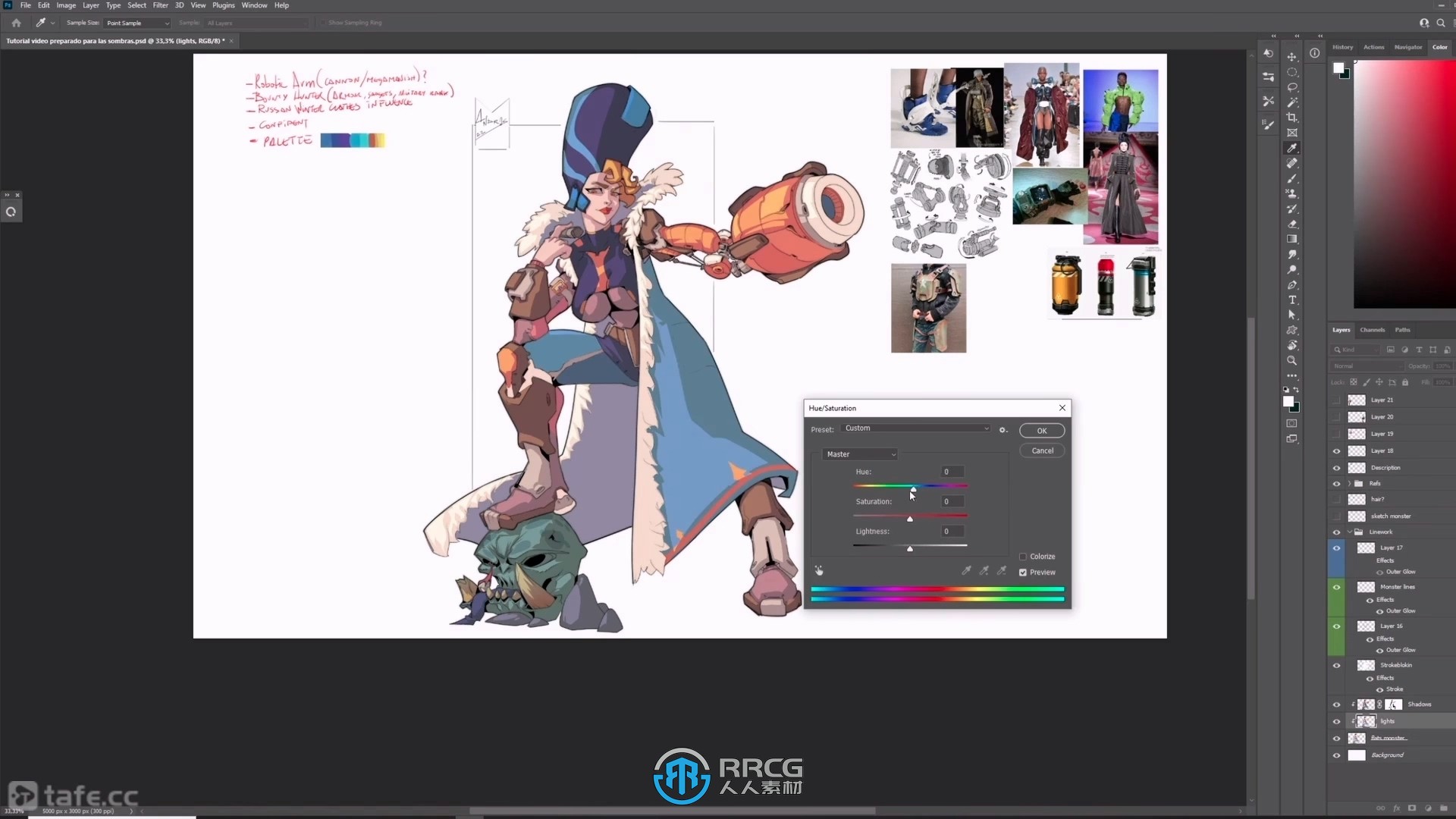Select the Brush tool
This screenshot has height=819, width=1456.
[x=1292, y=179]
